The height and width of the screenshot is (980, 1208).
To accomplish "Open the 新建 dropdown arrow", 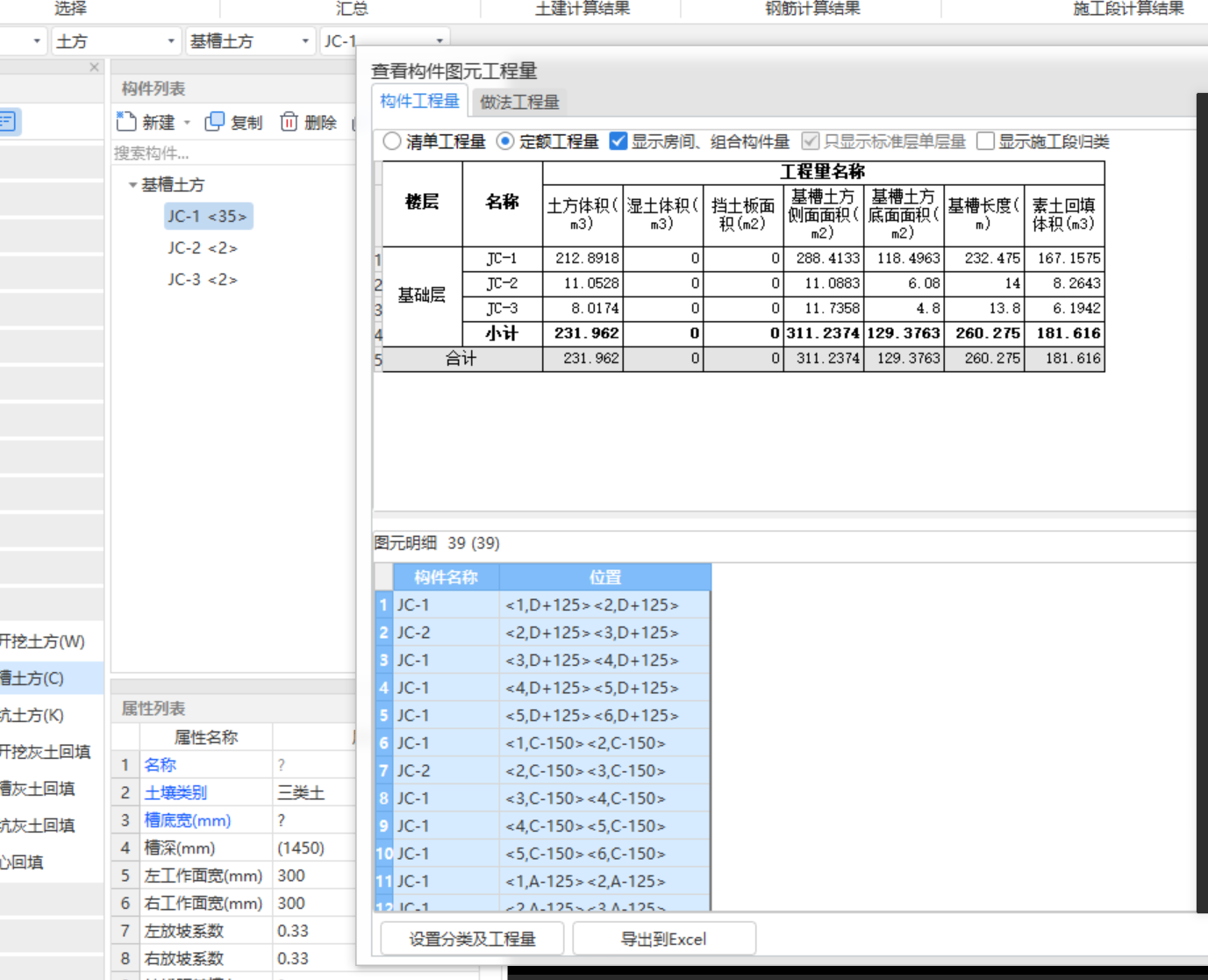I will [x=187, y=123].
